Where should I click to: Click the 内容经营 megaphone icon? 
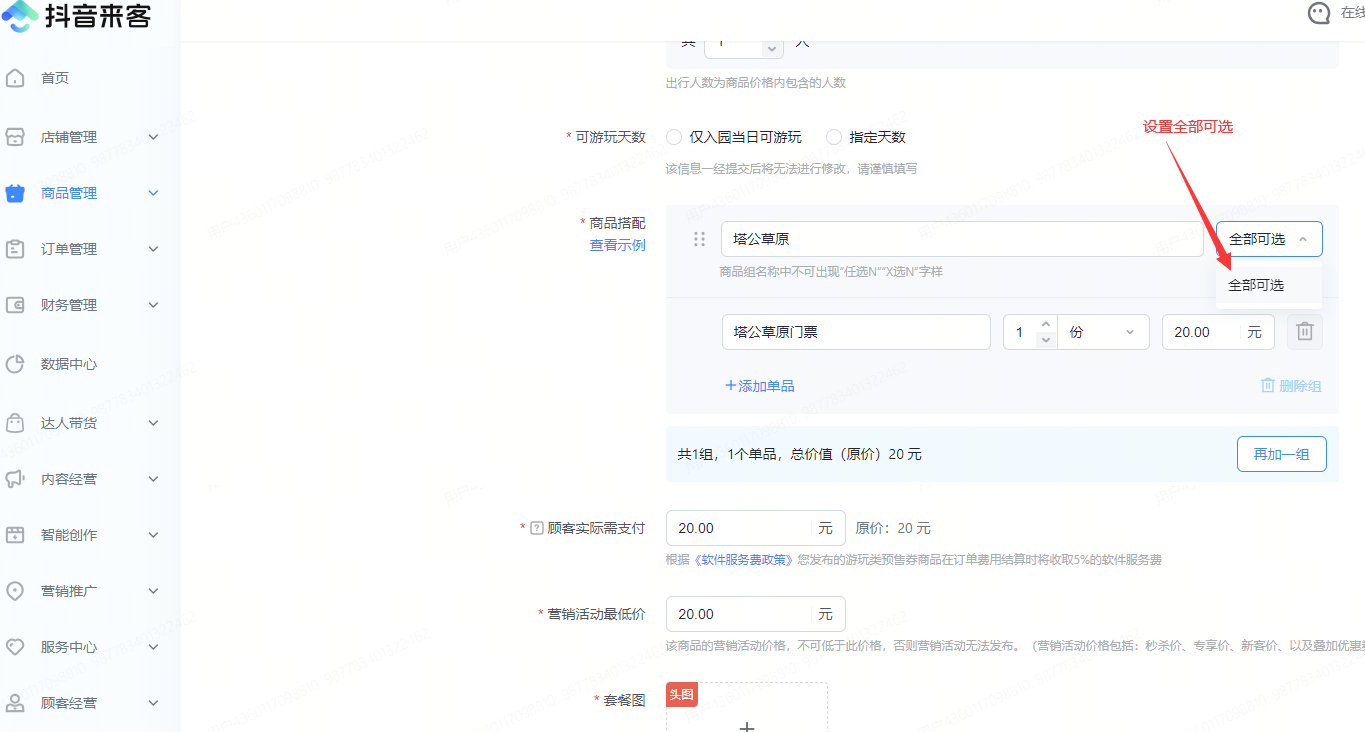15,479
